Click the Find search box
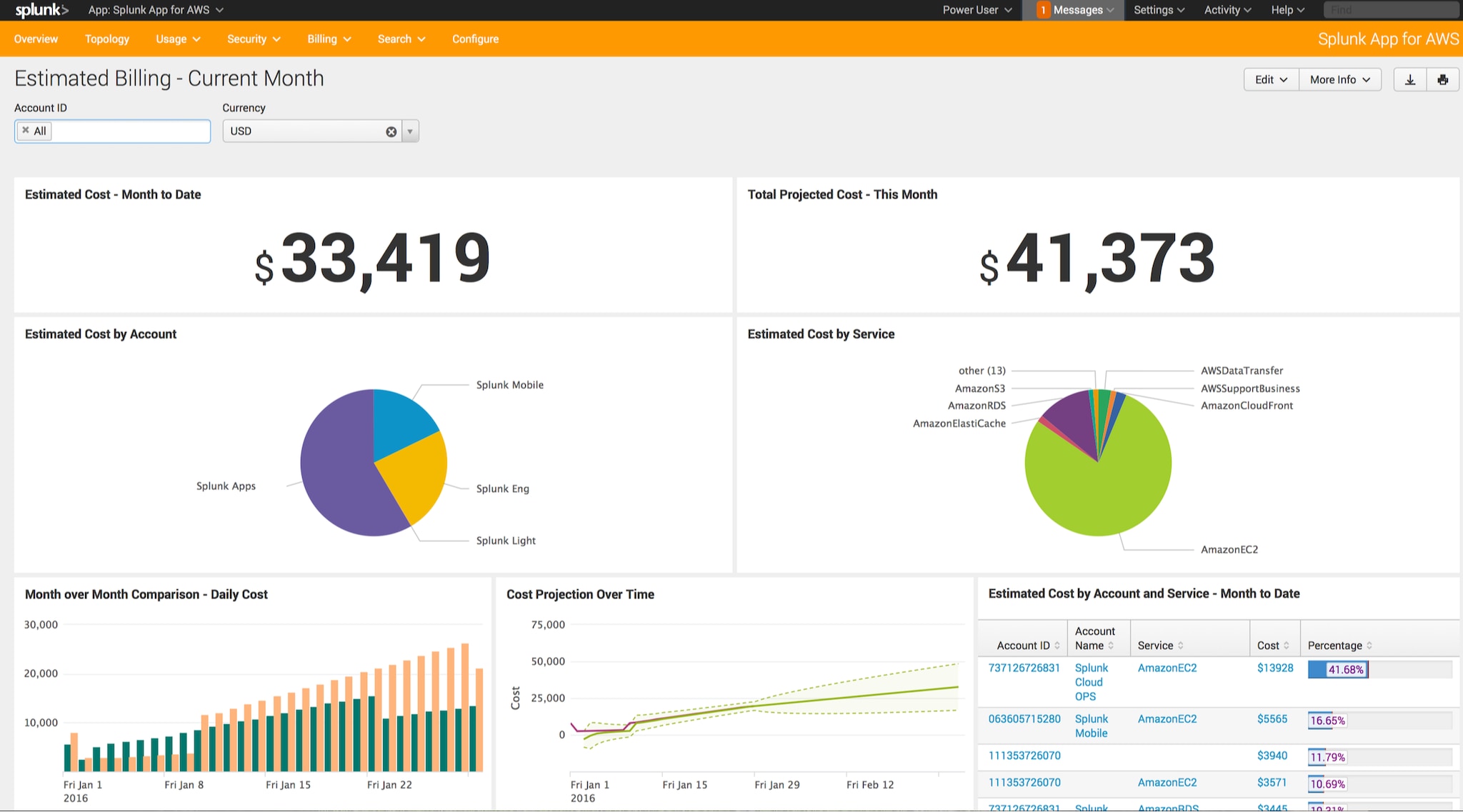This screenshot has height=812, width=1463. [x=1391, y=10]
